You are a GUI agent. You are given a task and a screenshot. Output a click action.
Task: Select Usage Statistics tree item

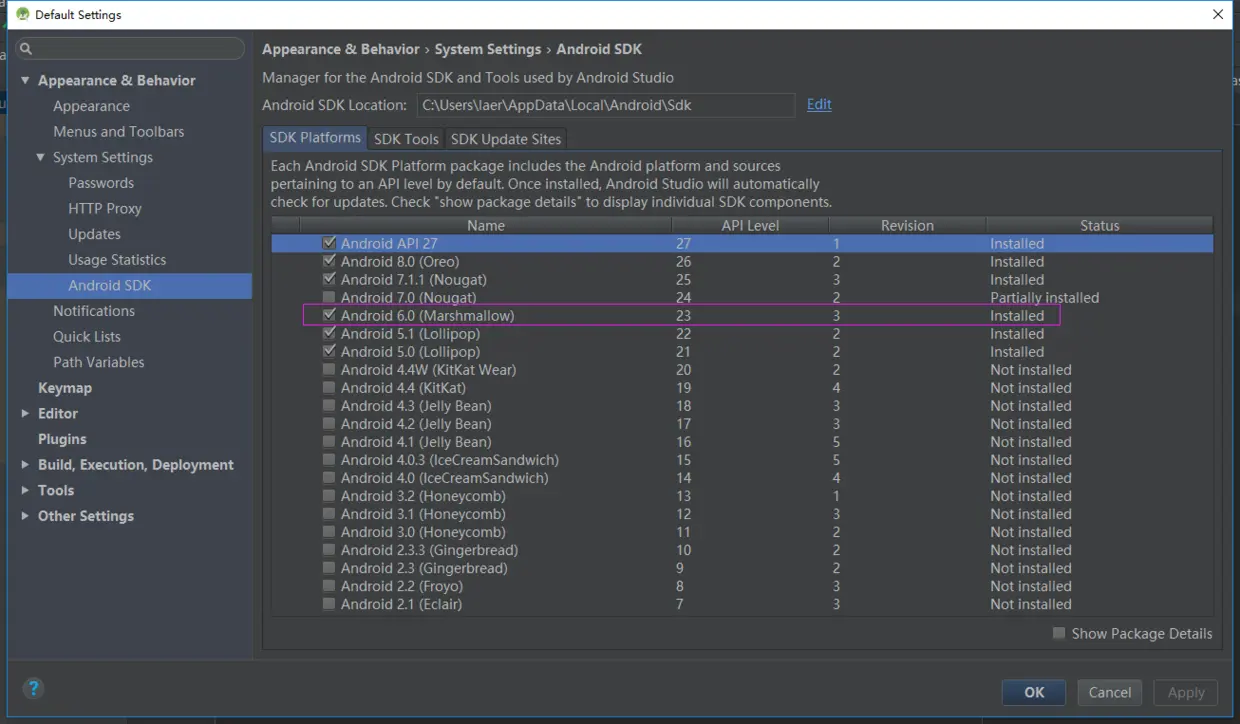pos(117,259)
